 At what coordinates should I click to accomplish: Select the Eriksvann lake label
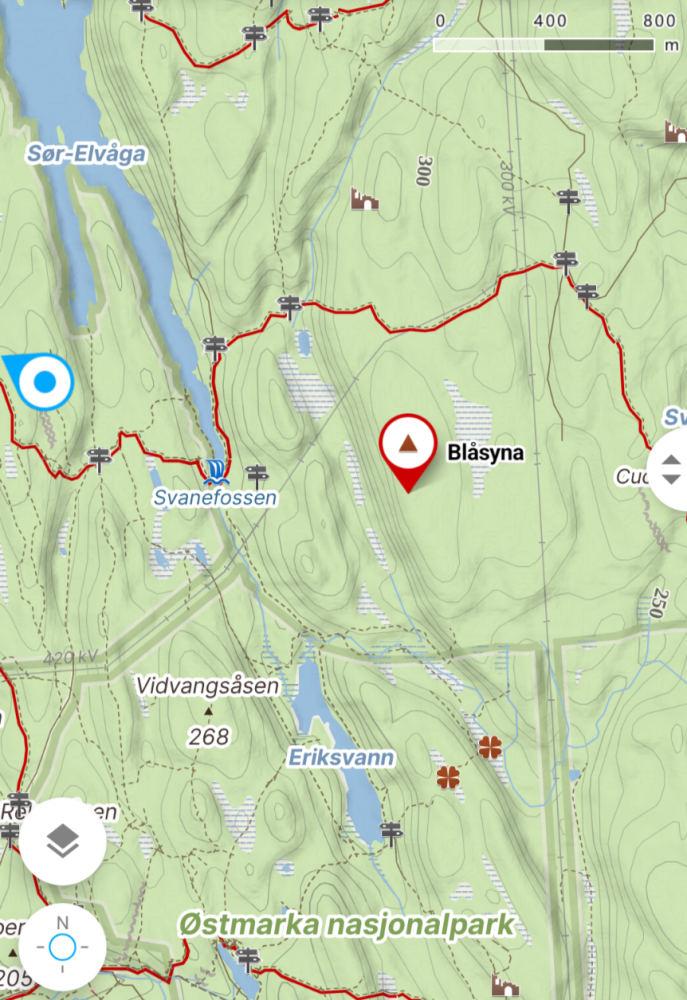[x=341, y=758]
